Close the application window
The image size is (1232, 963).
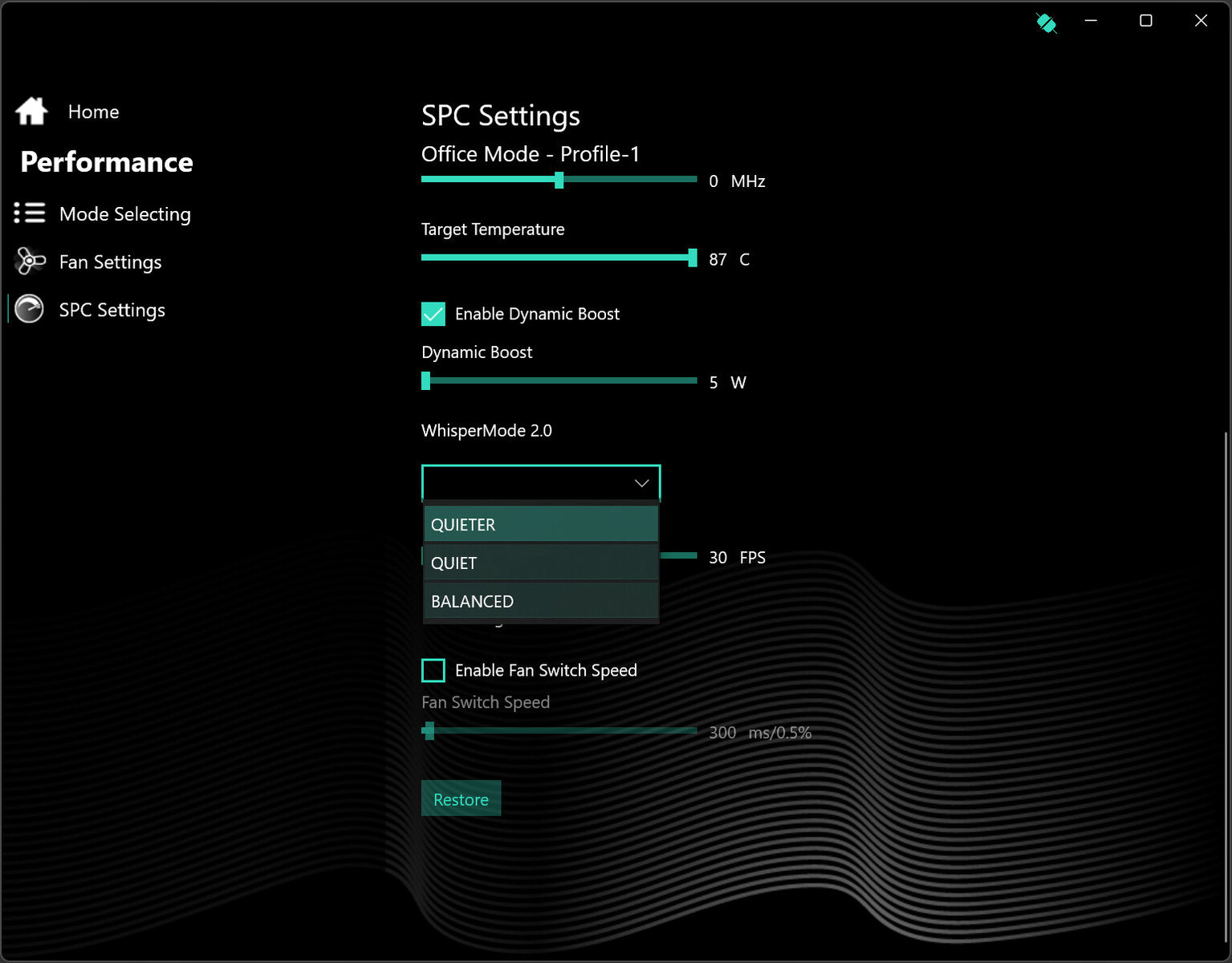(1201, 21)
